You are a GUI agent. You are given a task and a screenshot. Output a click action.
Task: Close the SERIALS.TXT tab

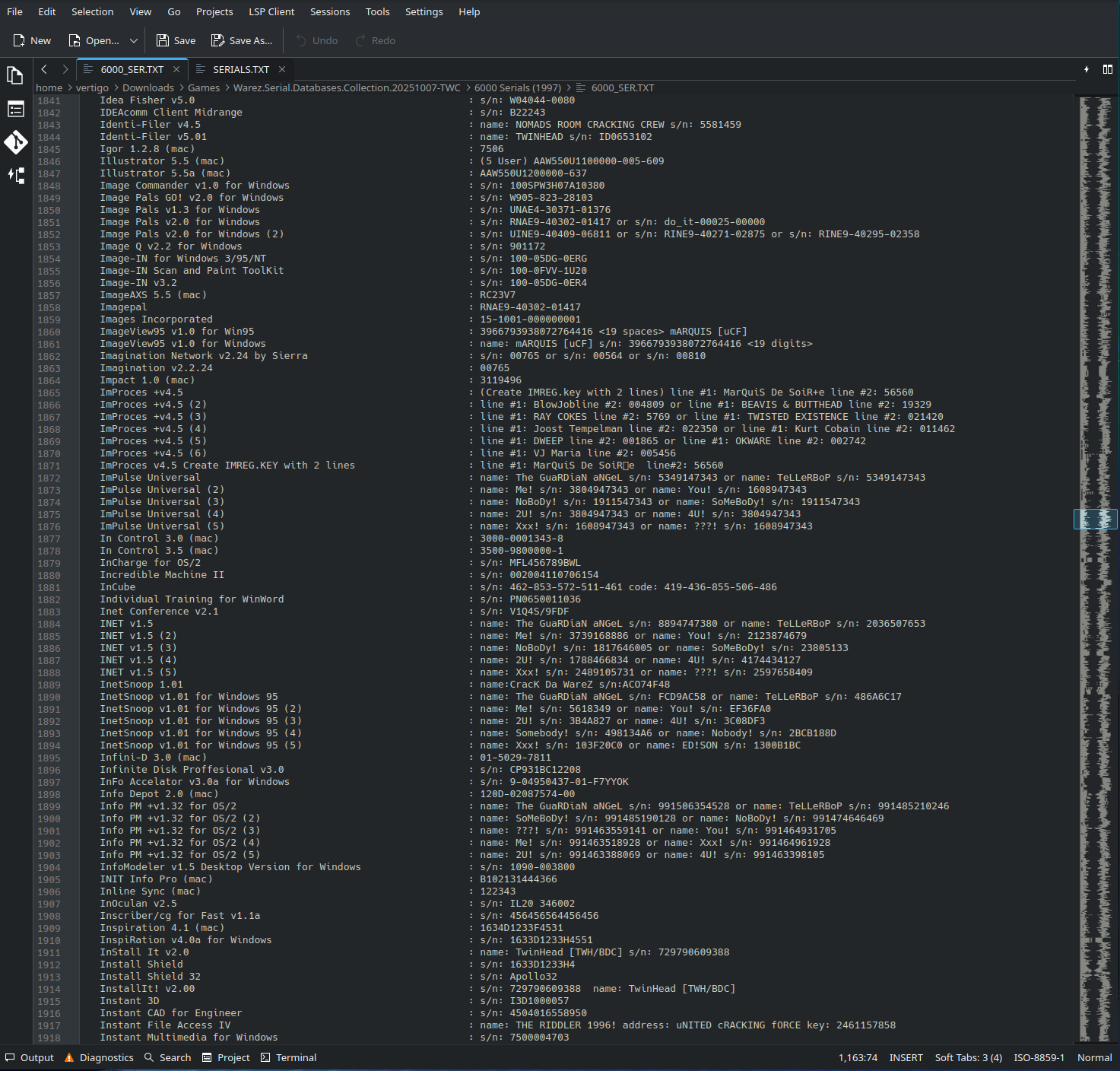point(282,69)
